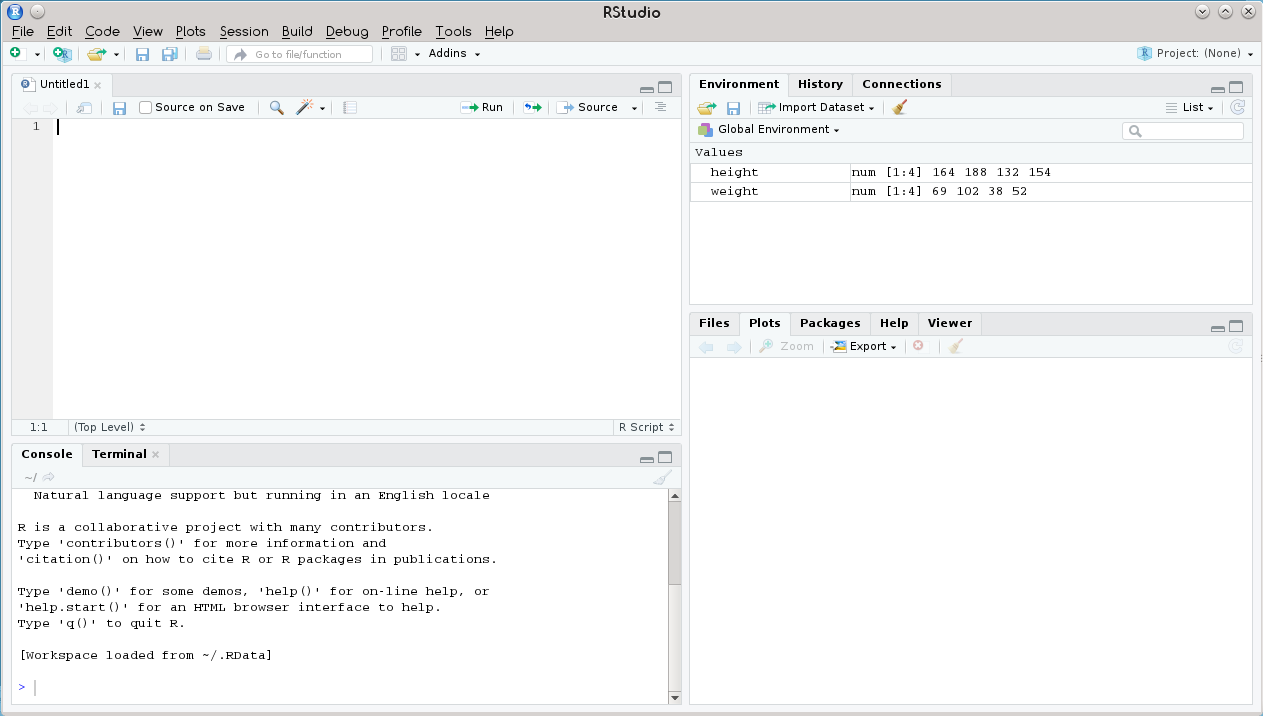
Task: Go to next plot arrow
Action: pos(734,346)
